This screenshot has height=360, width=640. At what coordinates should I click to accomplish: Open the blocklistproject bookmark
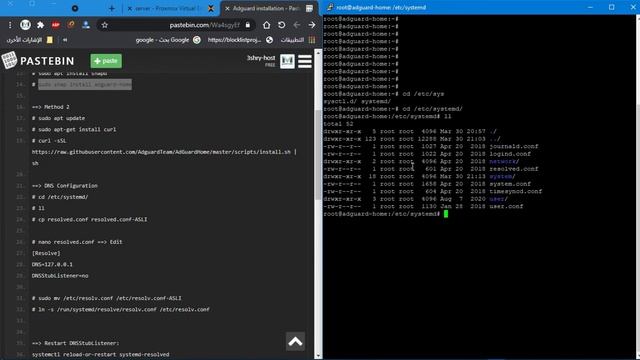240,40
